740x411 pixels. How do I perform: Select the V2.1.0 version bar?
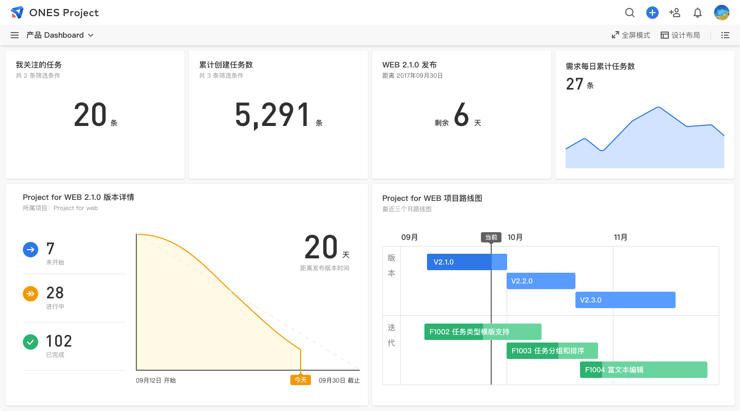click(466, 262)
